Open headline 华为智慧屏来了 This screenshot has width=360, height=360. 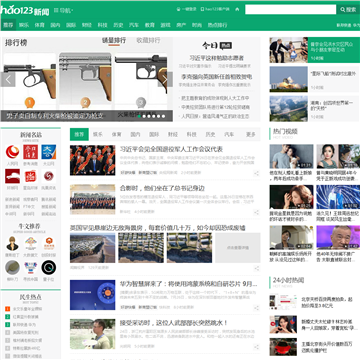pos(189,284)
